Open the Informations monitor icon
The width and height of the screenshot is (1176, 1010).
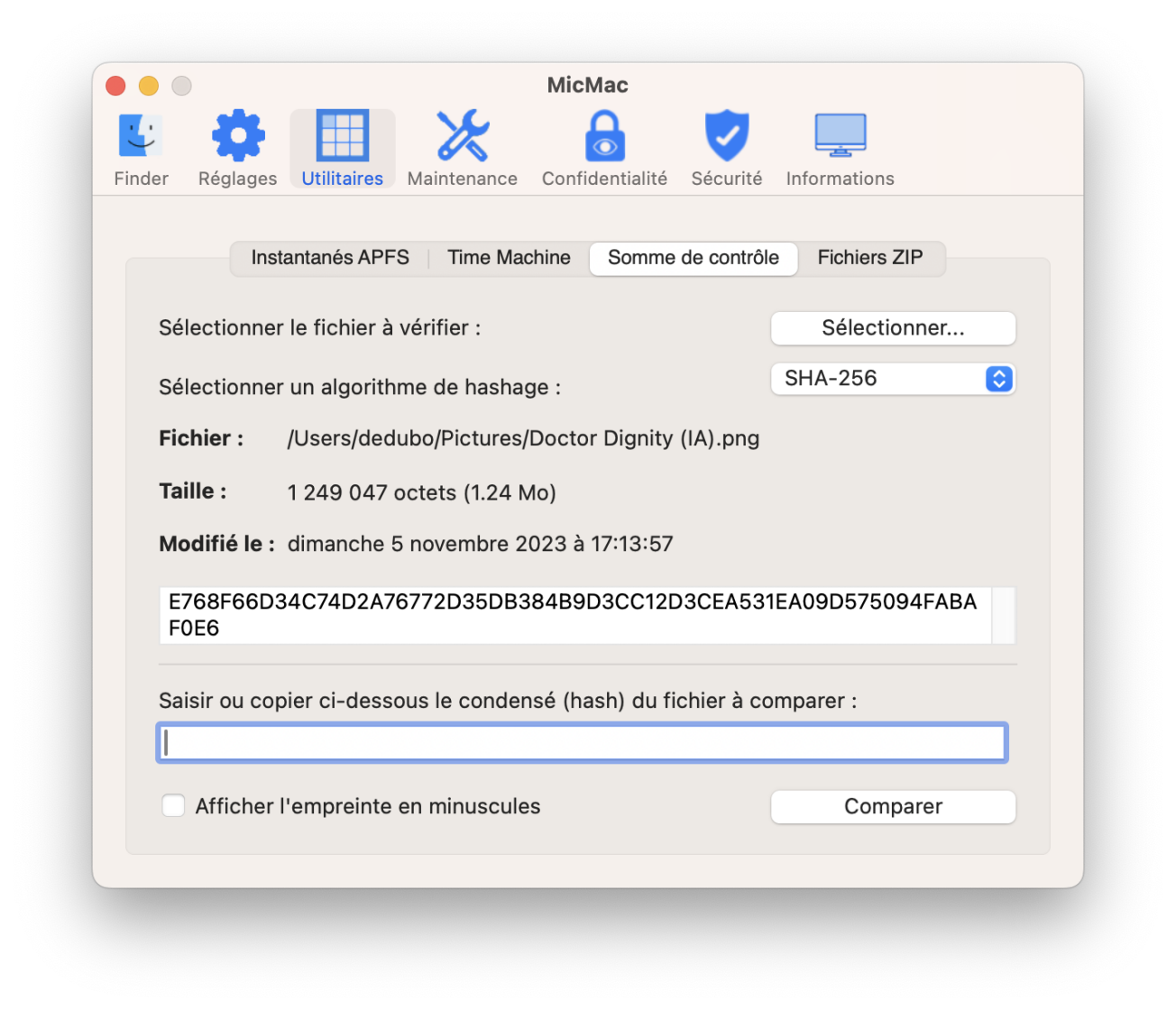pos(840,136)
